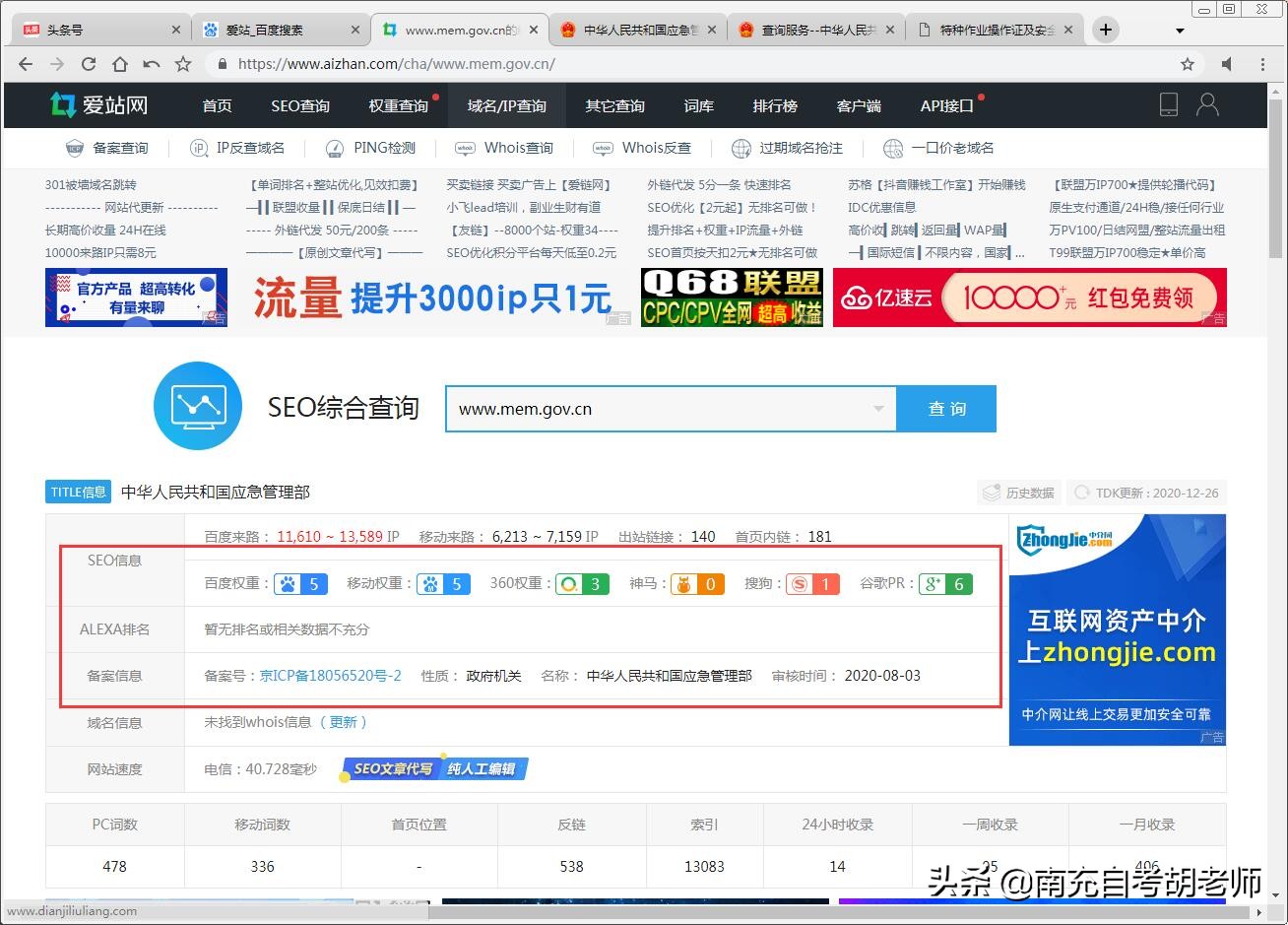1288x925 pixels.
Task: Select the 域名/IP查询 menu
Action: tap(507, 105)
